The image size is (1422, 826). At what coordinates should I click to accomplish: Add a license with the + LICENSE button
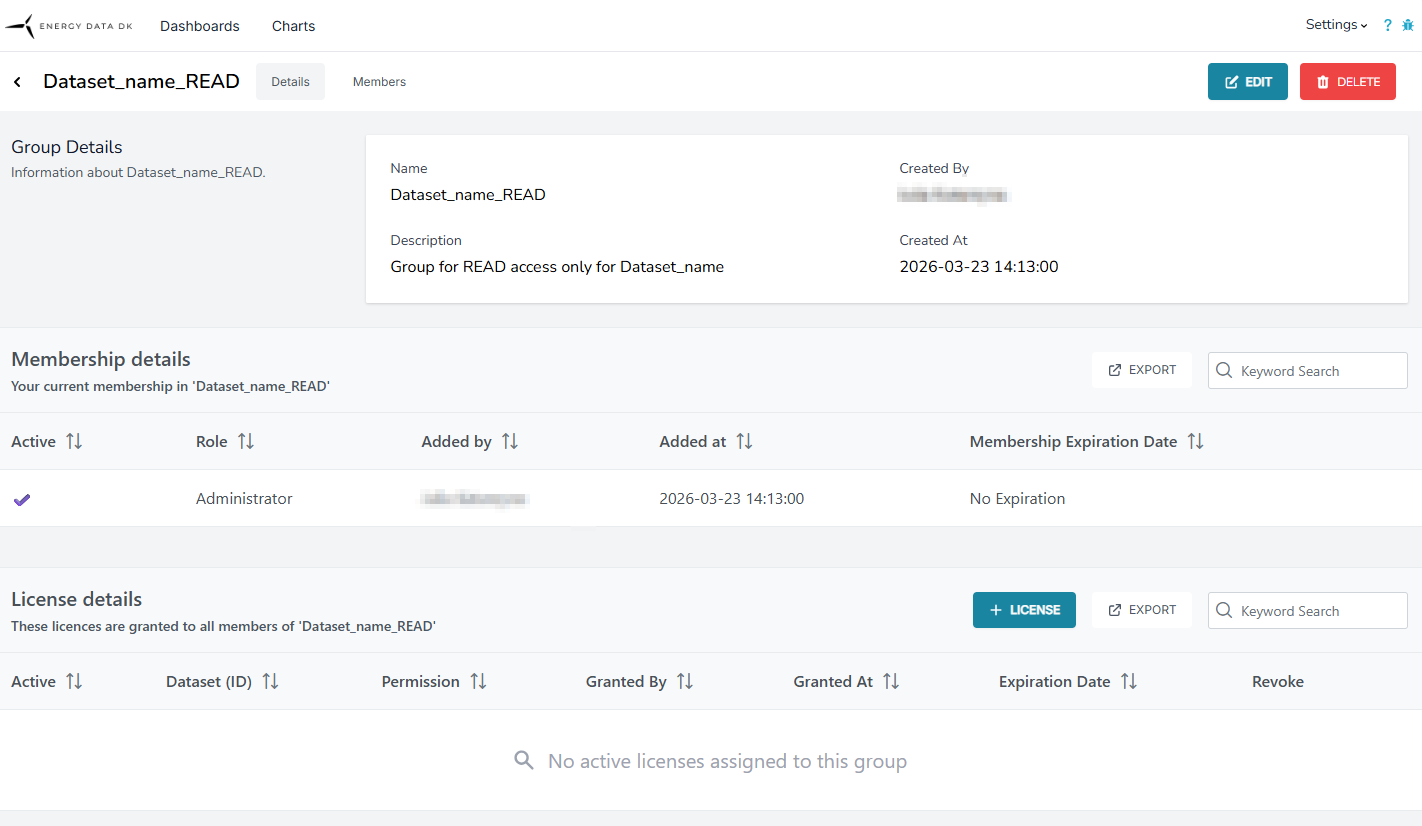(1024, 610)
